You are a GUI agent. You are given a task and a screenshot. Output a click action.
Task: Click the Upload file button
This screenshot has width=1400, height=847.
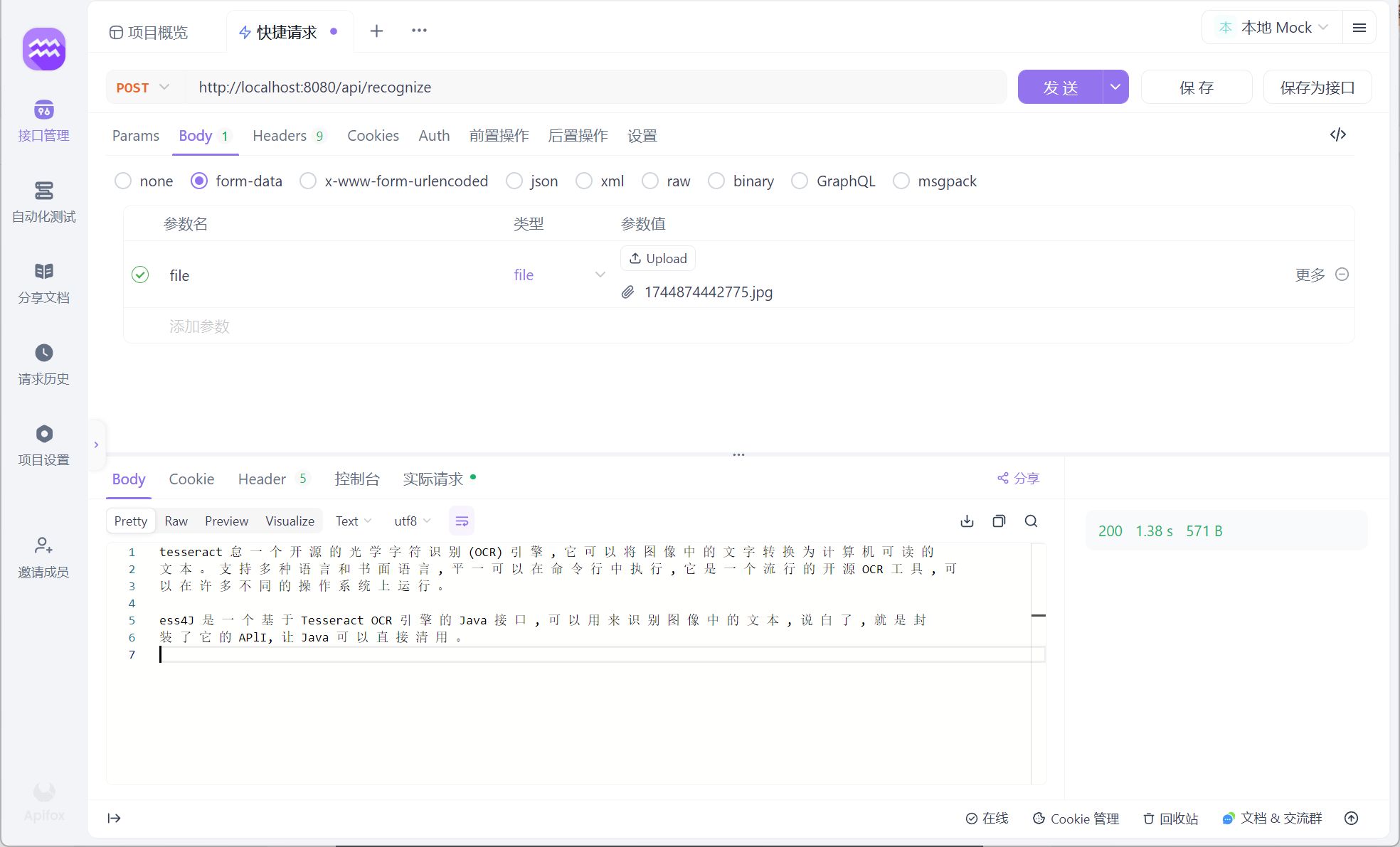[658, 258]
